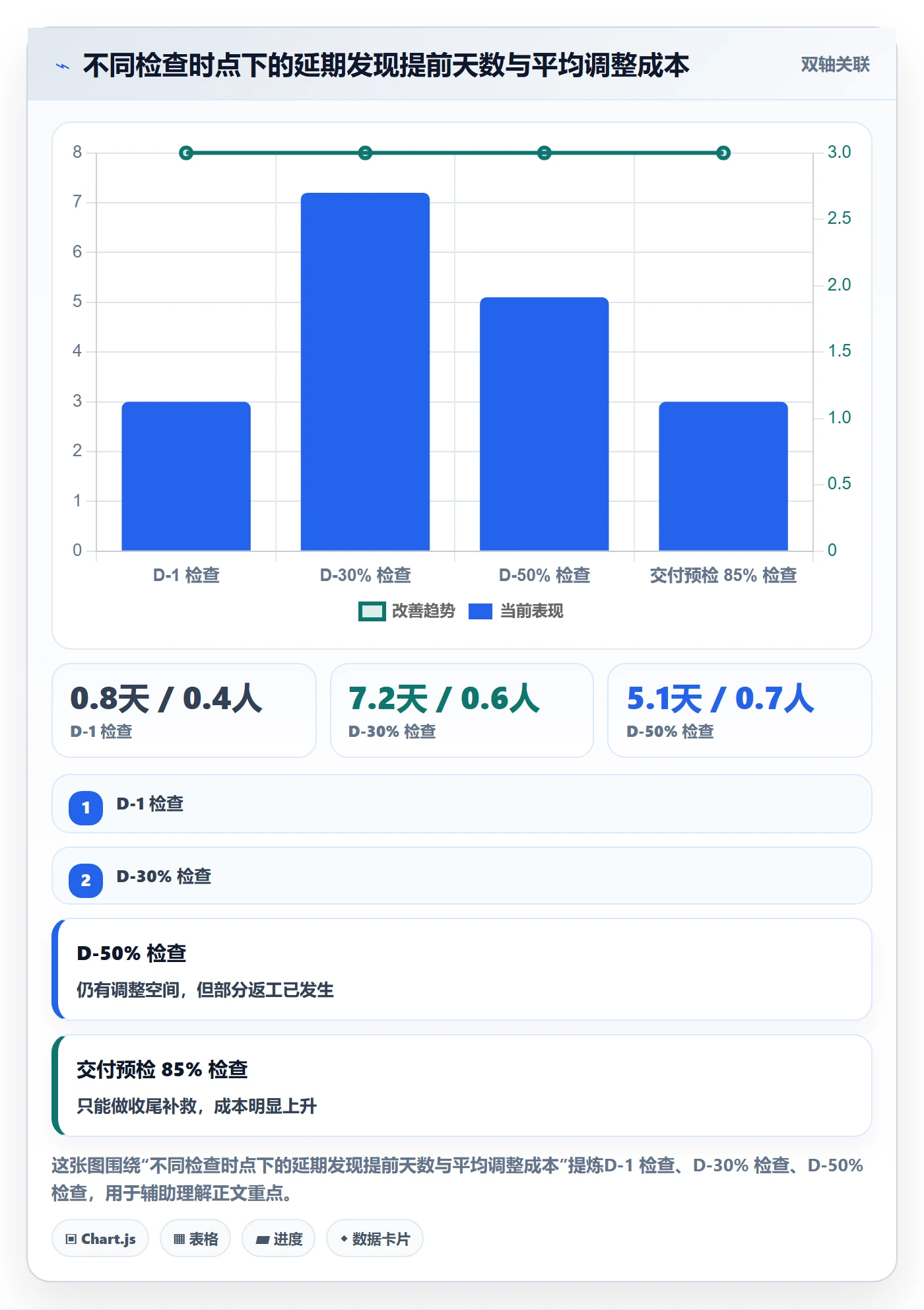Click the trend line point above 交付预检 85%
This screenshot has width=924, height=1310.
tap(723, 153)
